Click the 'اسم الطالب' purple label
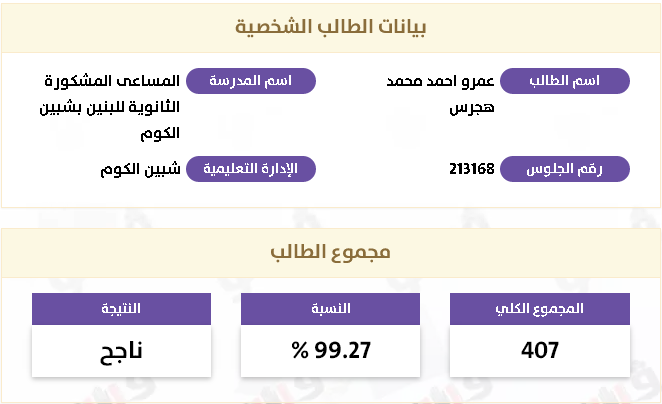 (564, 81)
